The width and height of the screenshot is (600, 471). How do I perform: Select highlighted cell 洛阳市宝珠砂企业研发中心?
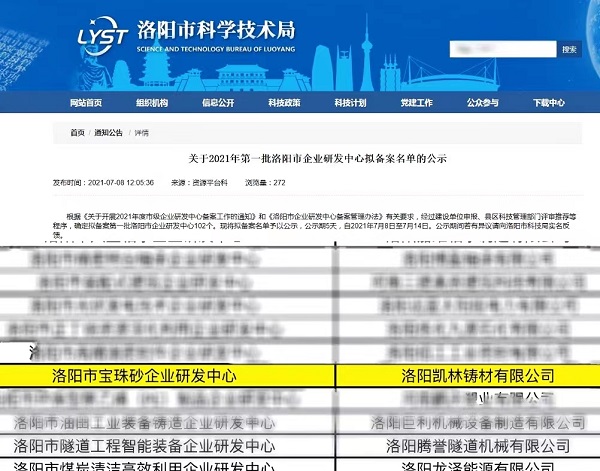(x=167, y=376)
